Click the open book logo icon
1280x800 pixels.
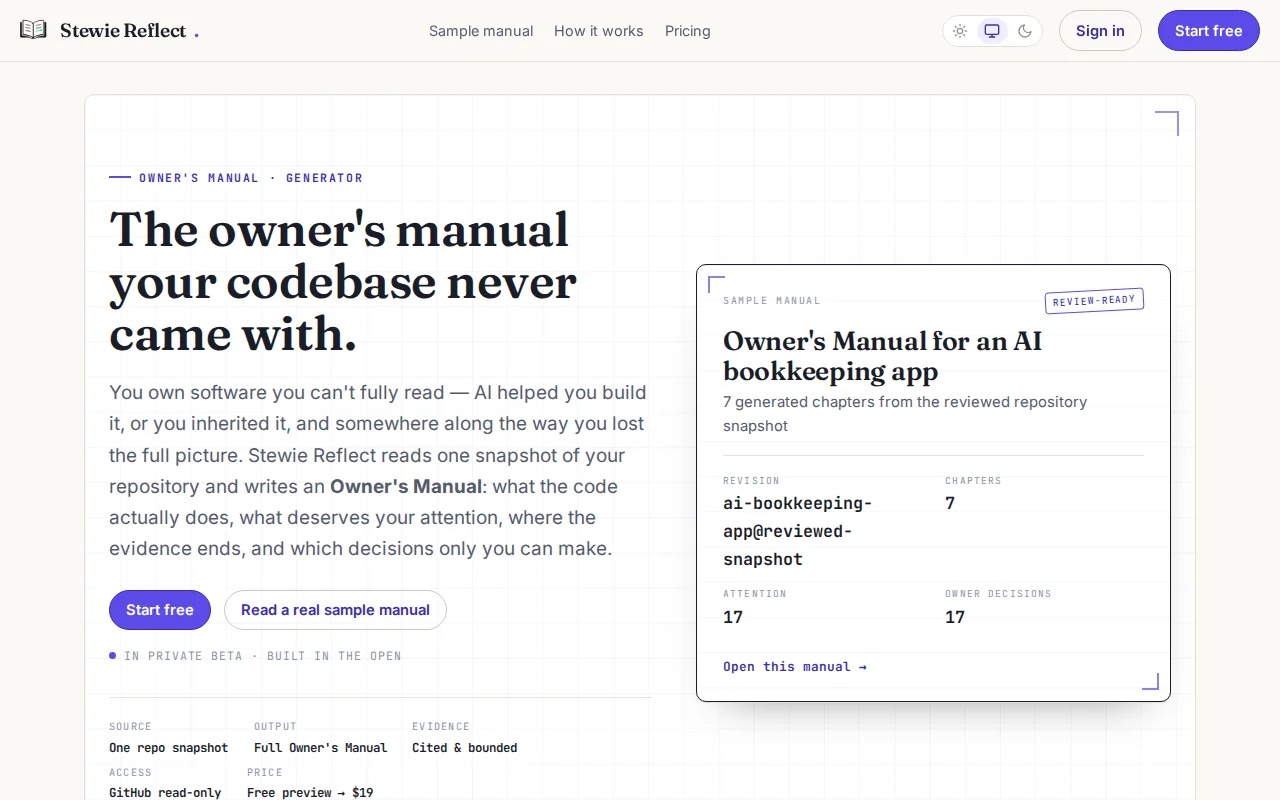point(33,30)
